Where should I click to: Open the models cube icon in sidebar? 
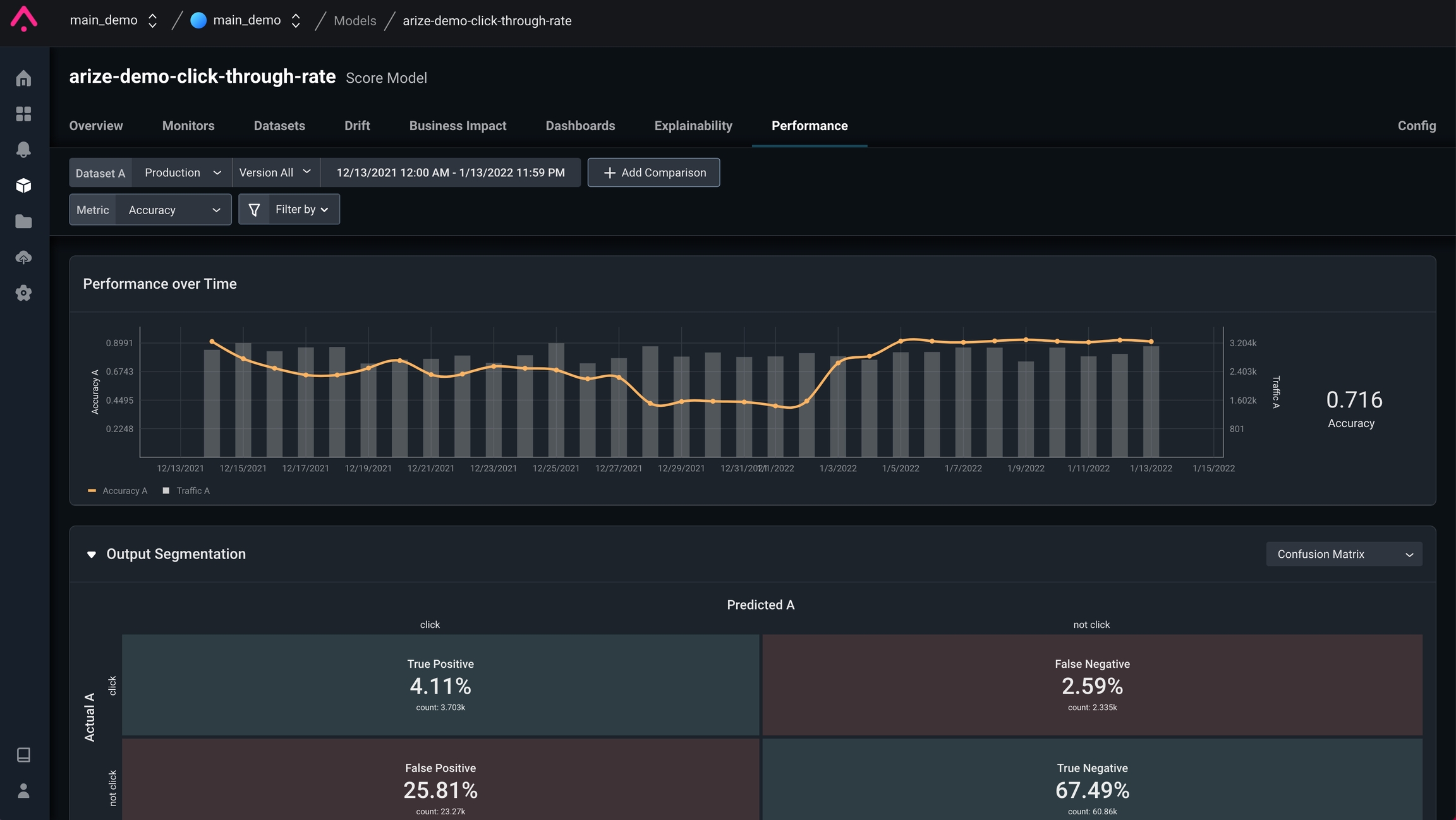[23, 185]
